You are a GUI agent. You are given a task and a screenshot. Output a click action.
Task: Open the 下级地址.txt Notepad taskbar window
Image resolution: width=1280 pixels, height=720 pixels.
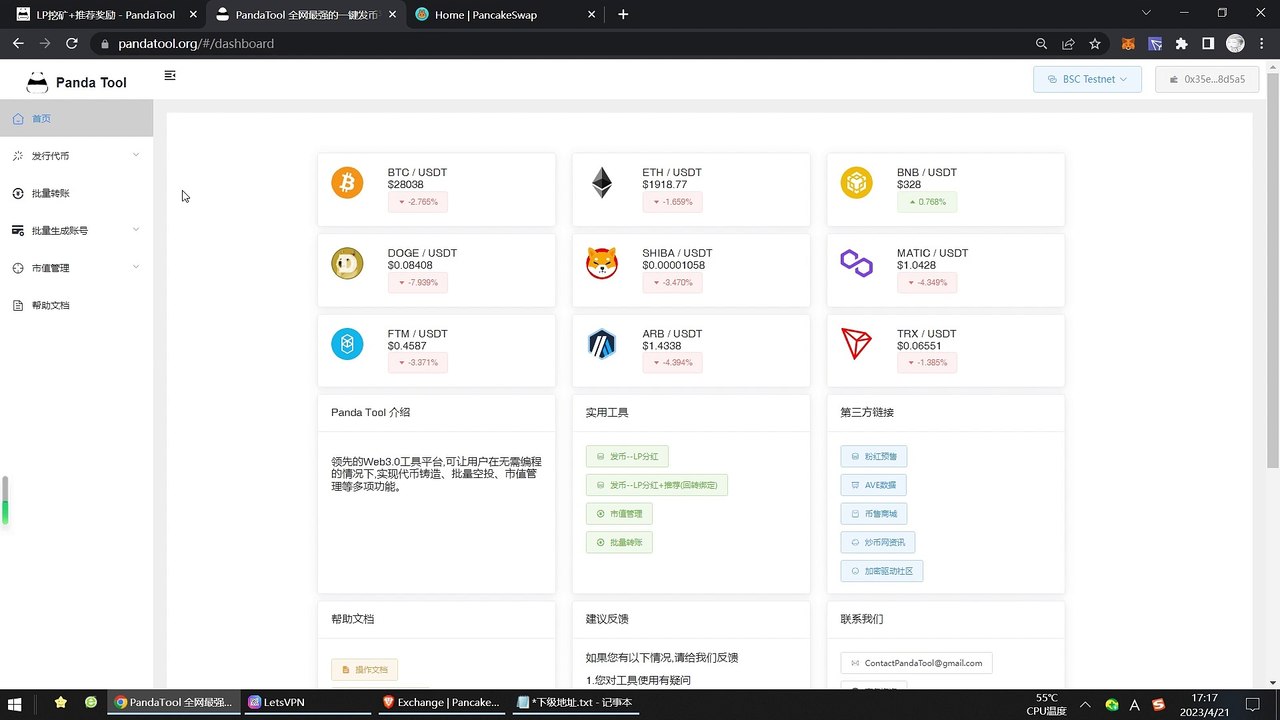click(576, 703)
